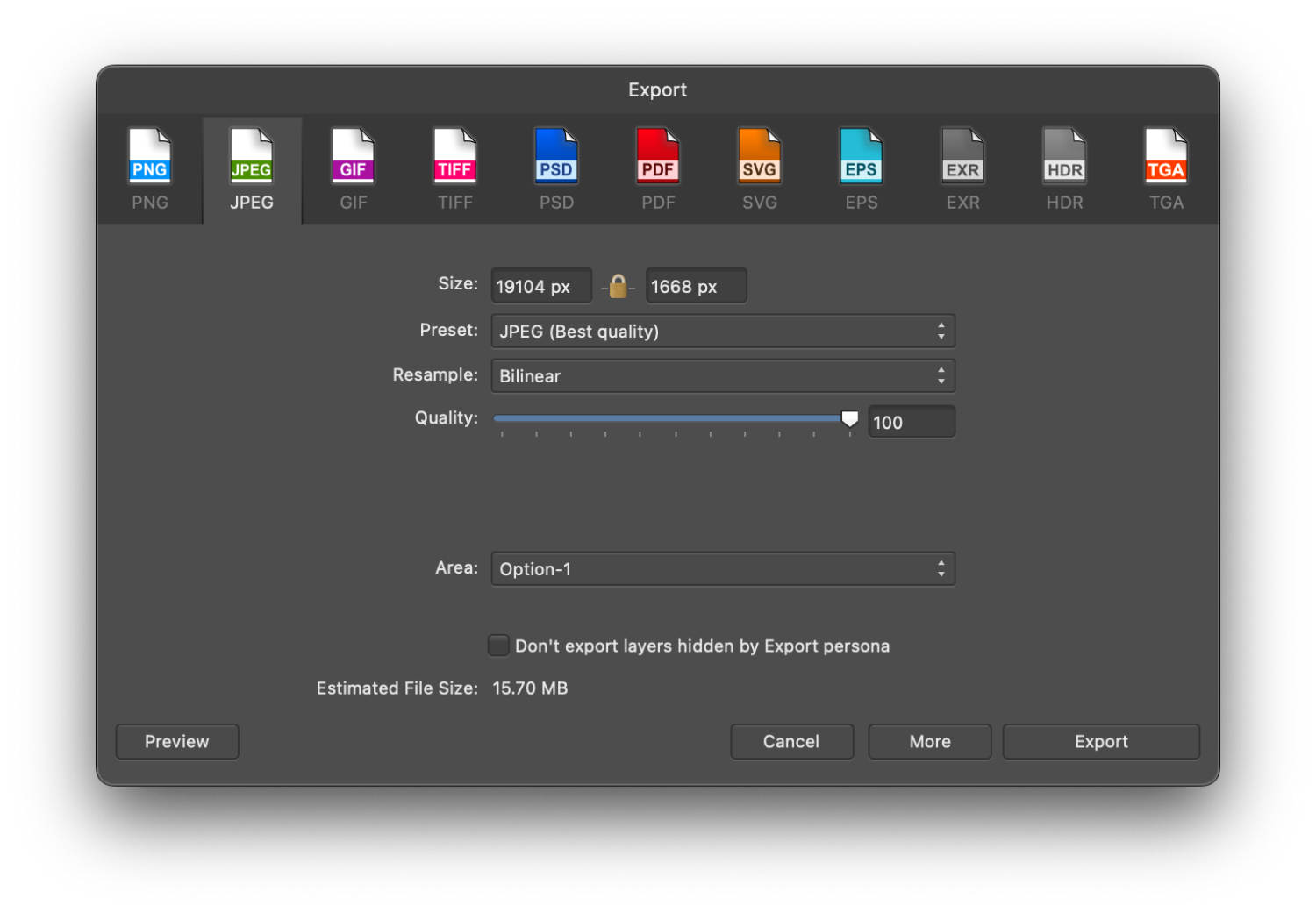Select the SVG export format icon
The width and height of the screenshot is (1316, 913).
tap(760, 167)
